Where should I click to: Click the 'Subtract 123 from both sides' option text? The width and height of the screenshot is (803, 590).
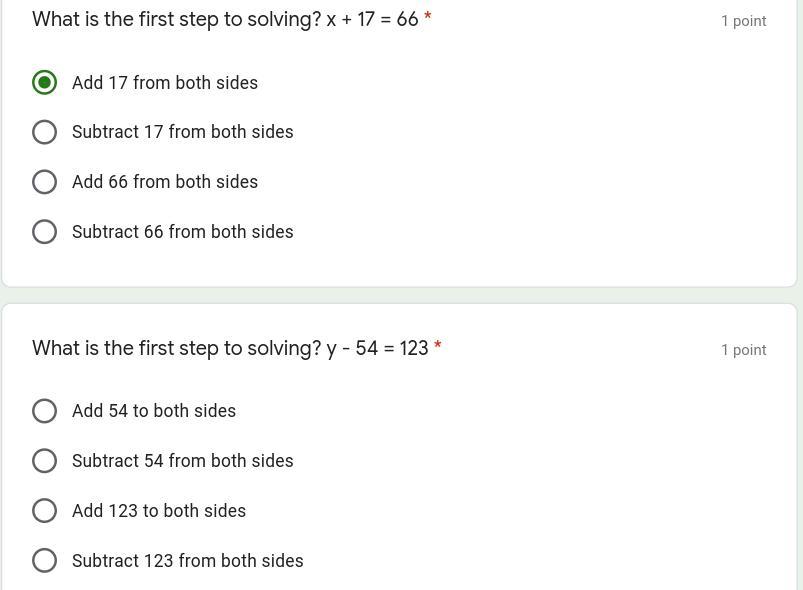click(188, 561)
